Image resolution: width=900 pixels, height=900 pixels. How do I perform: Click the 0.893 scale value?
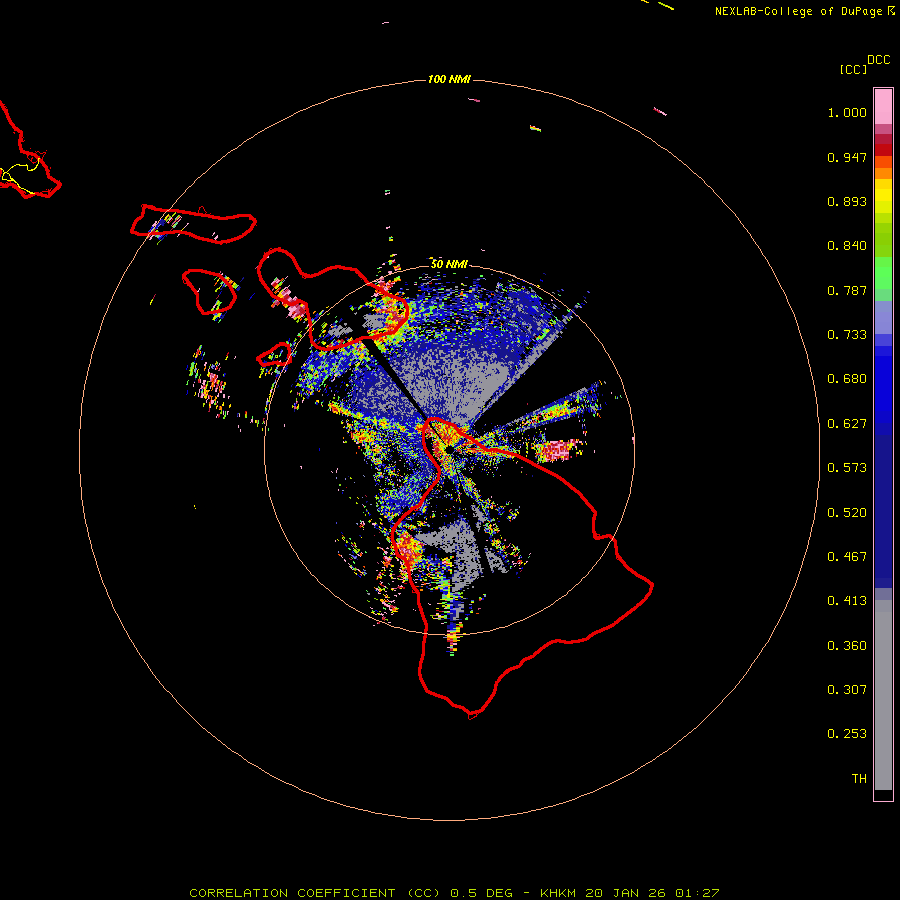[847, 201]
